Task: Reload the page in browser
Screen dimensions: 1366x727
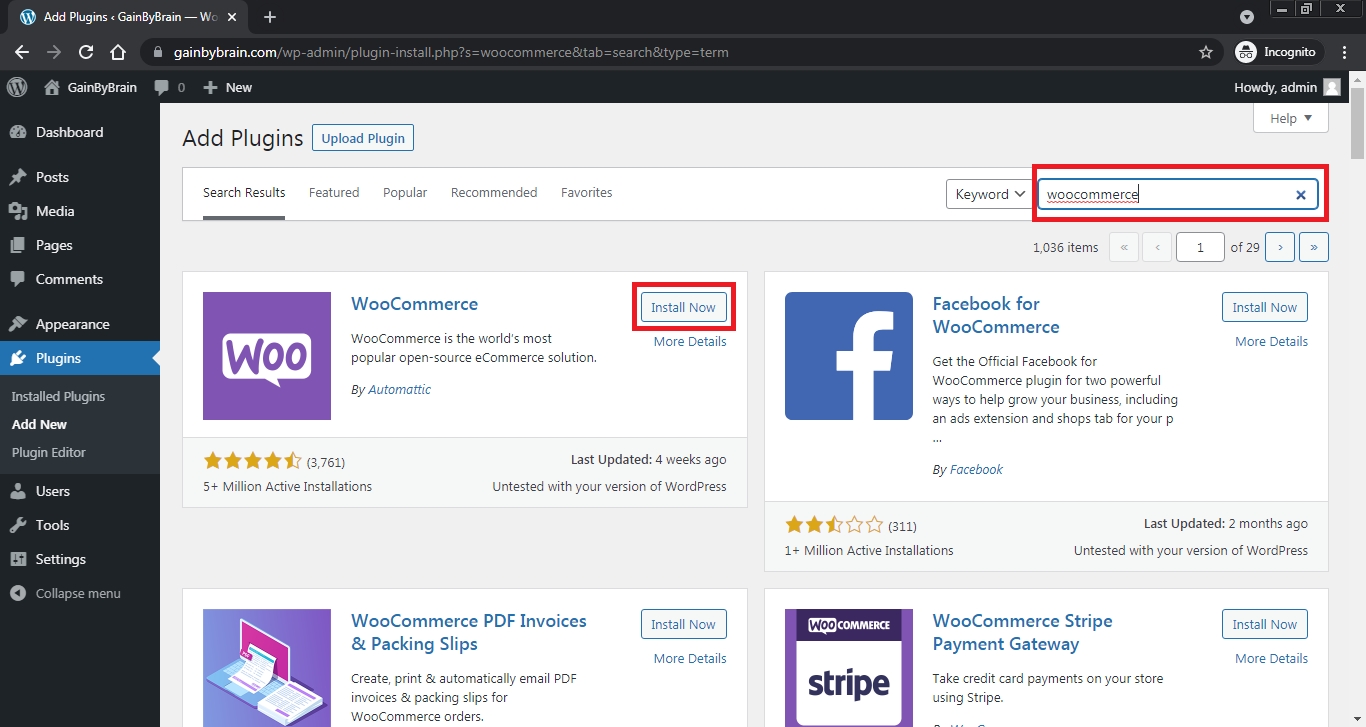Action: point(86,52)
